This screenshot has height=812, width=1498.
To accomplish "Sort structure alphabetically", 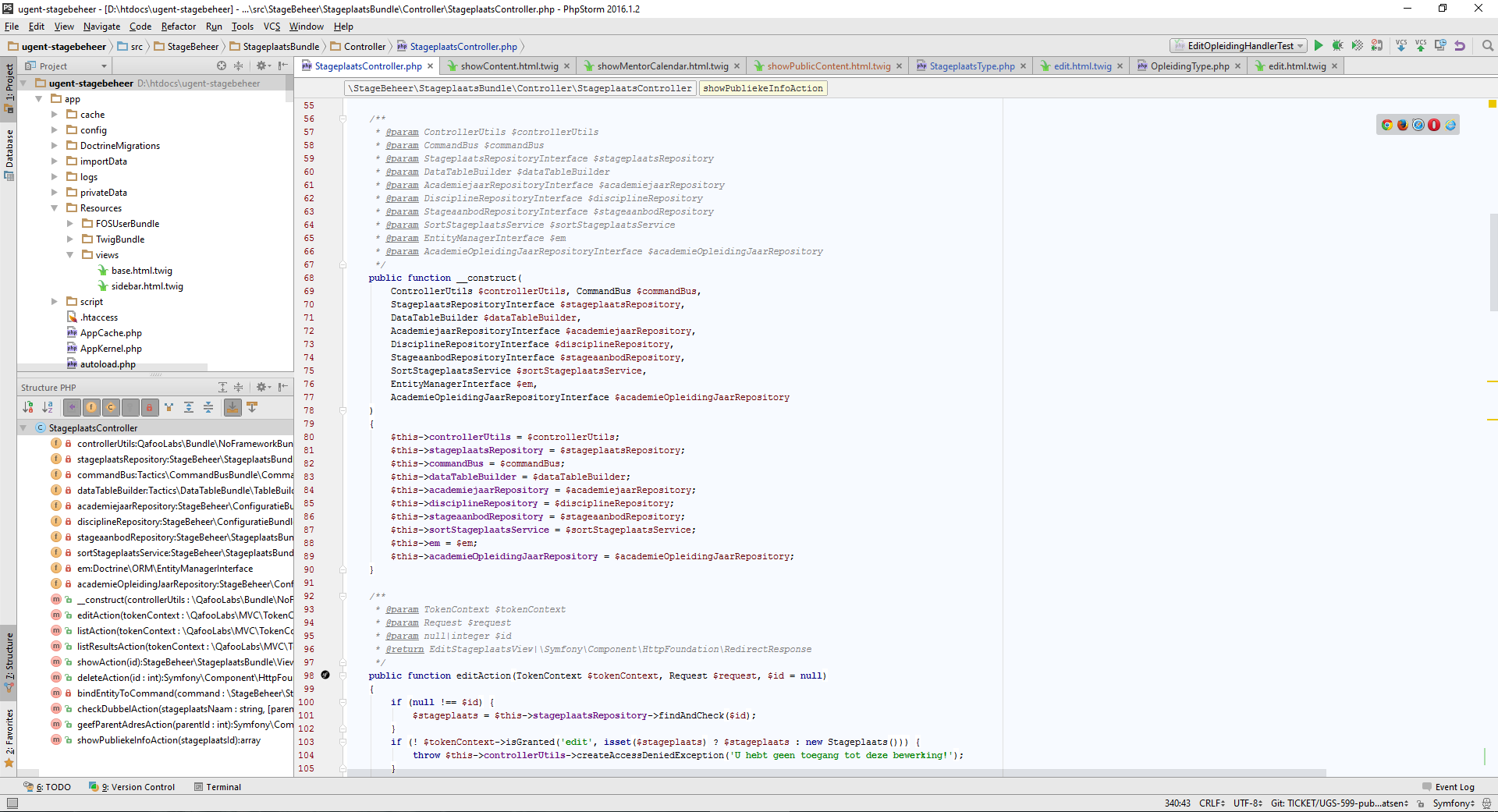I will tap(48, 407).
